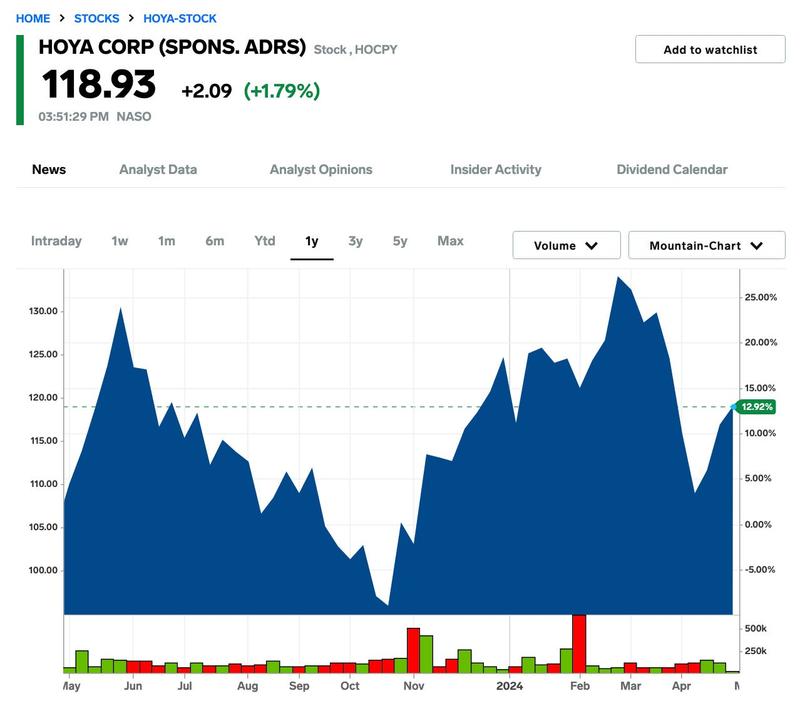This screenshot has height=706, width=800.
Task: Click the Jun date axis label
Action: point(133,686)
